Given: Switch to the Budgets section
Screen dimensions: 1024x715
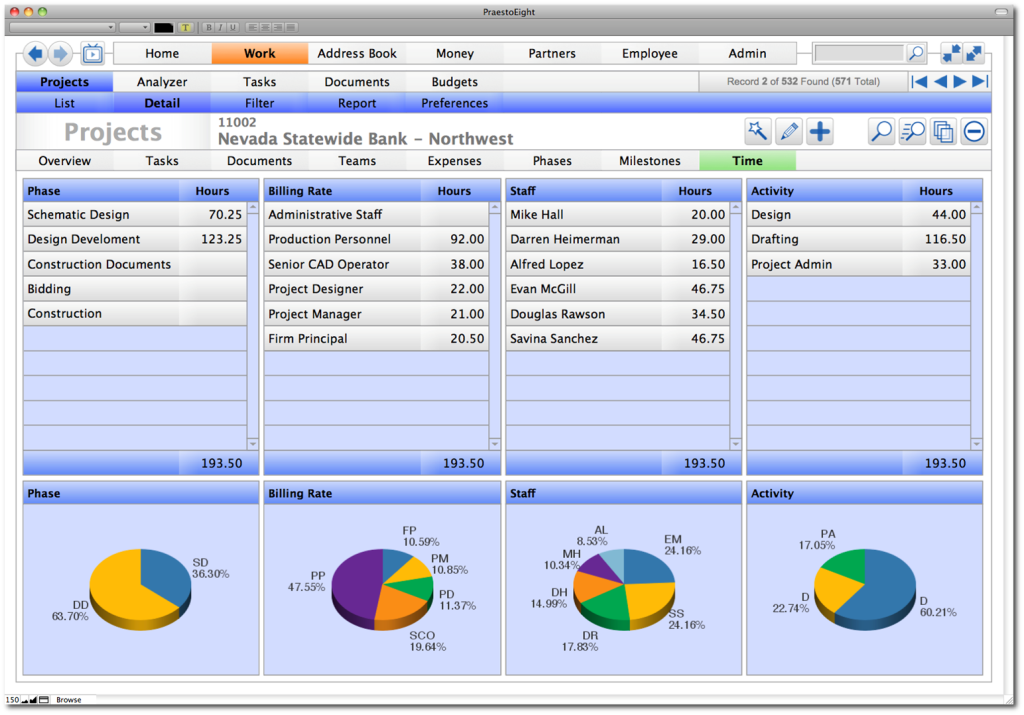Looking at the screenshot, I should [455, 82].
